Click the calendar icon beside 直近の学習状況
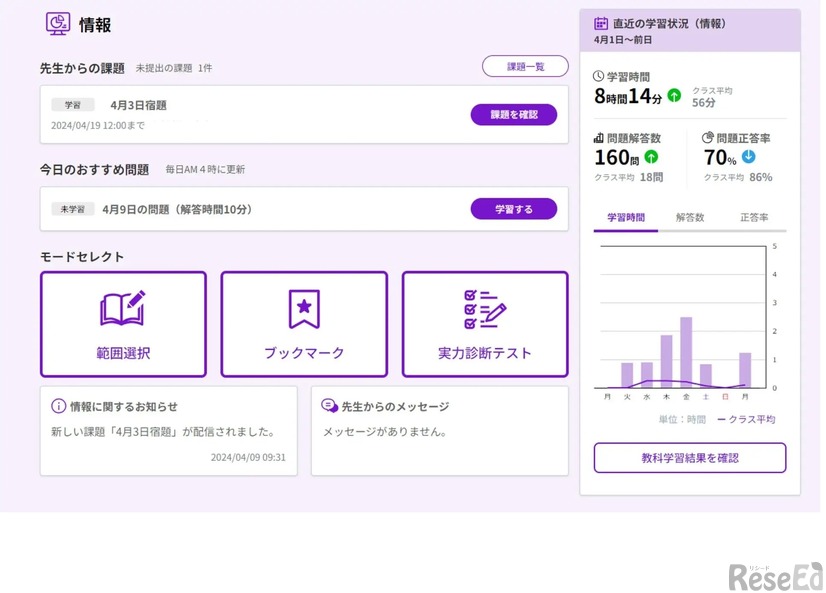Viewport: 826px width, 593px height. click(601, 23)
